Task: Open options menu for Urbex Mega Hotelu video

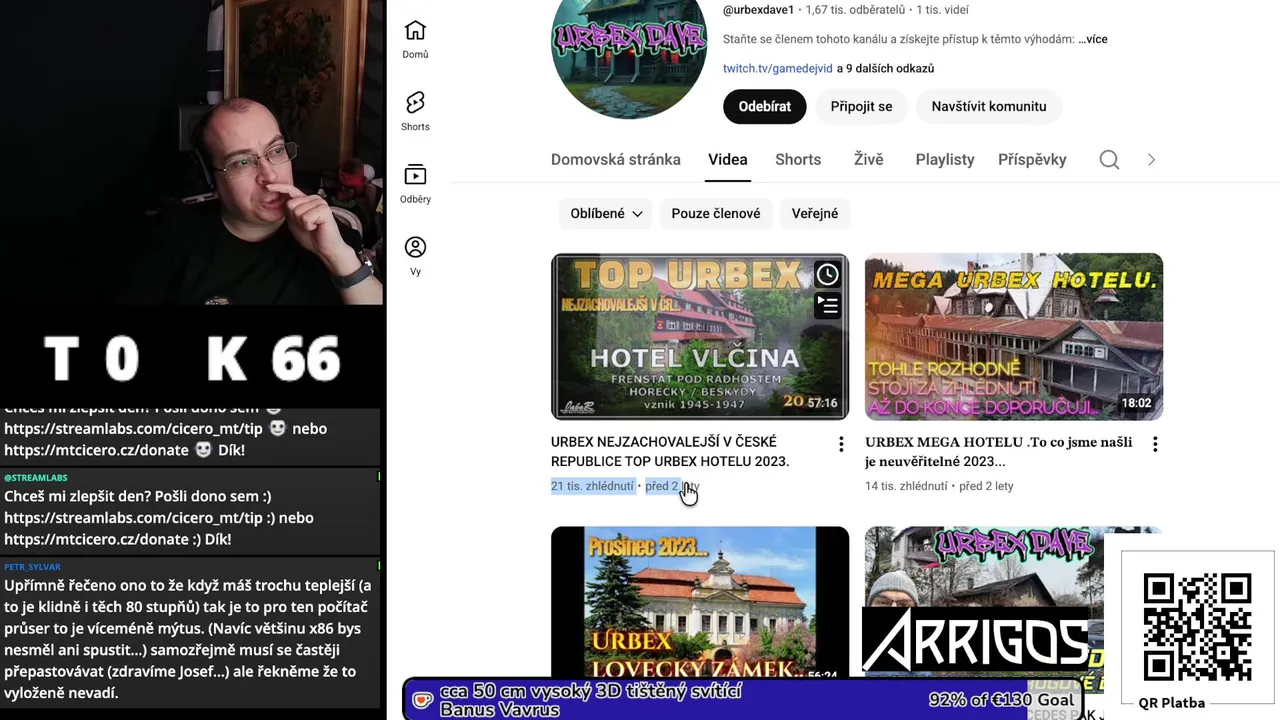Action: click(x=1155, y=444)
